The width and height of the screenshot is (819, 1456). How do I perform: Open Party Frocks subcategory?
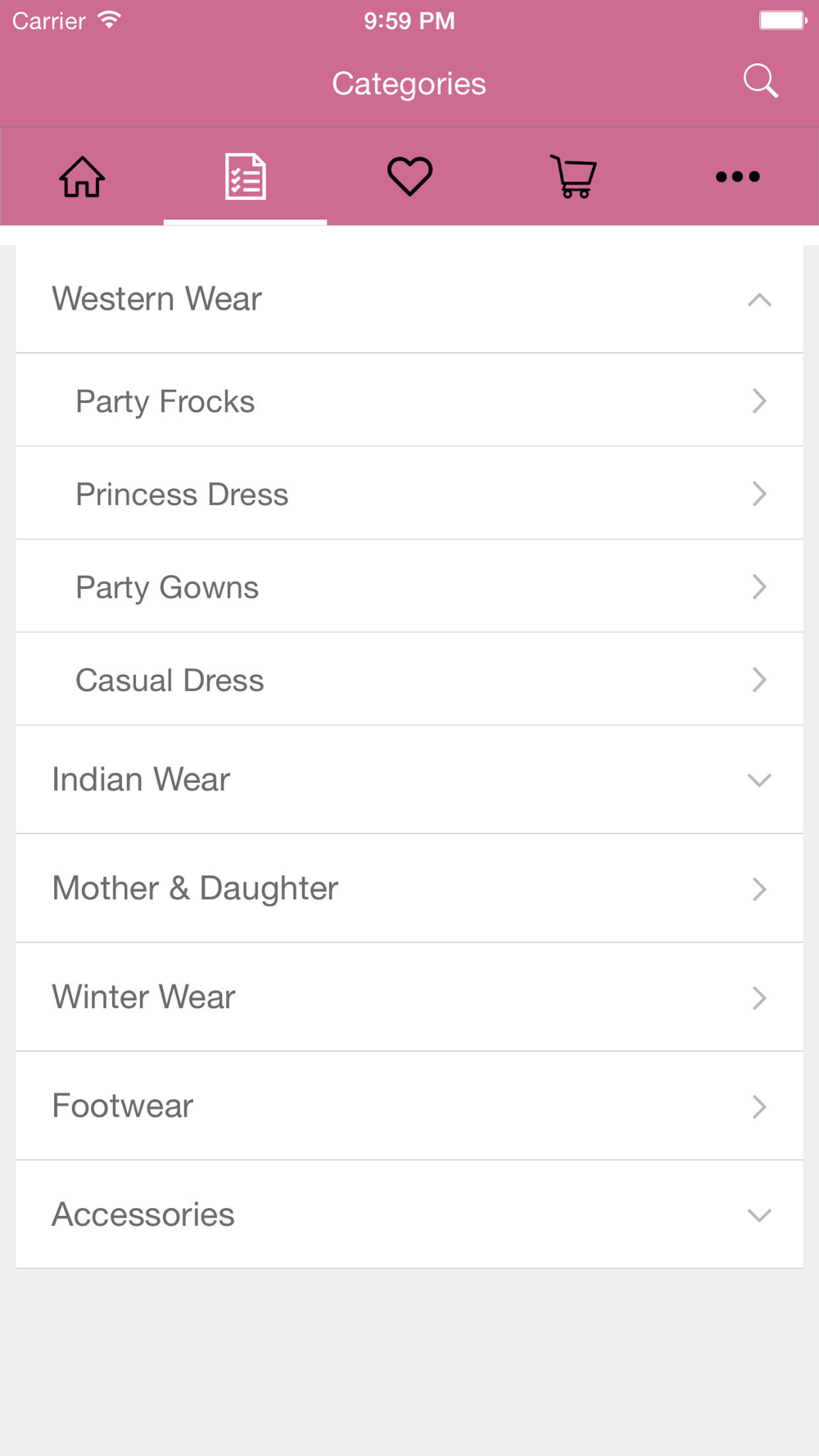[x=409, y=400]
